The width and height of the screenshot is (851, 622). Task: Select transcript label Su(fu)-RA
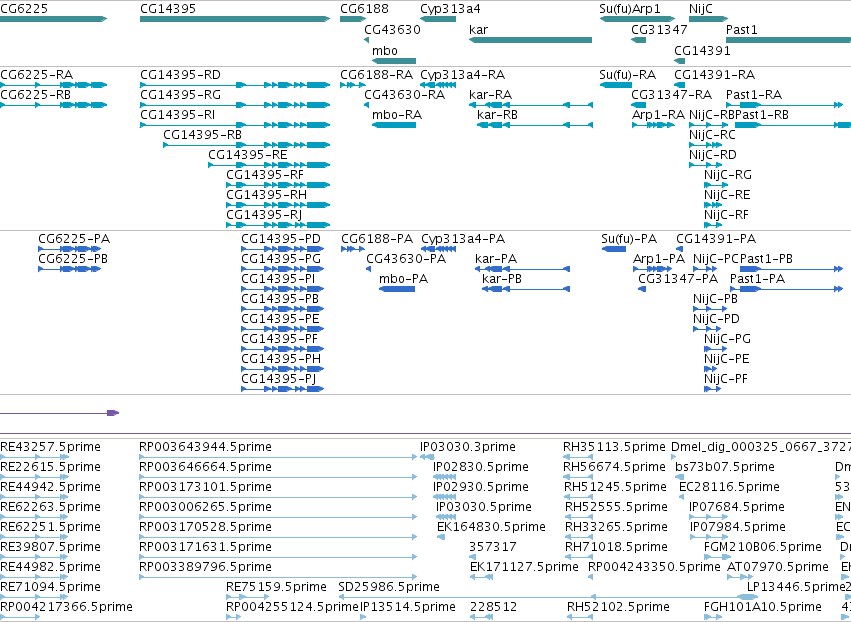(627, 74)
